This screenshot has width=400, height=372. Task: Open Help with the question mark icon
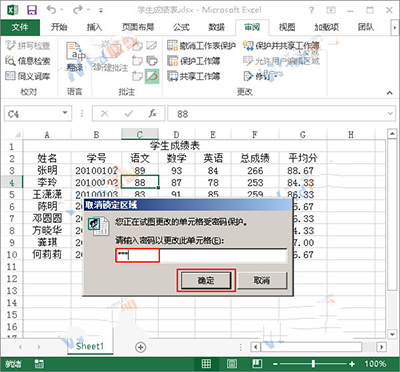tap(311, 10)
